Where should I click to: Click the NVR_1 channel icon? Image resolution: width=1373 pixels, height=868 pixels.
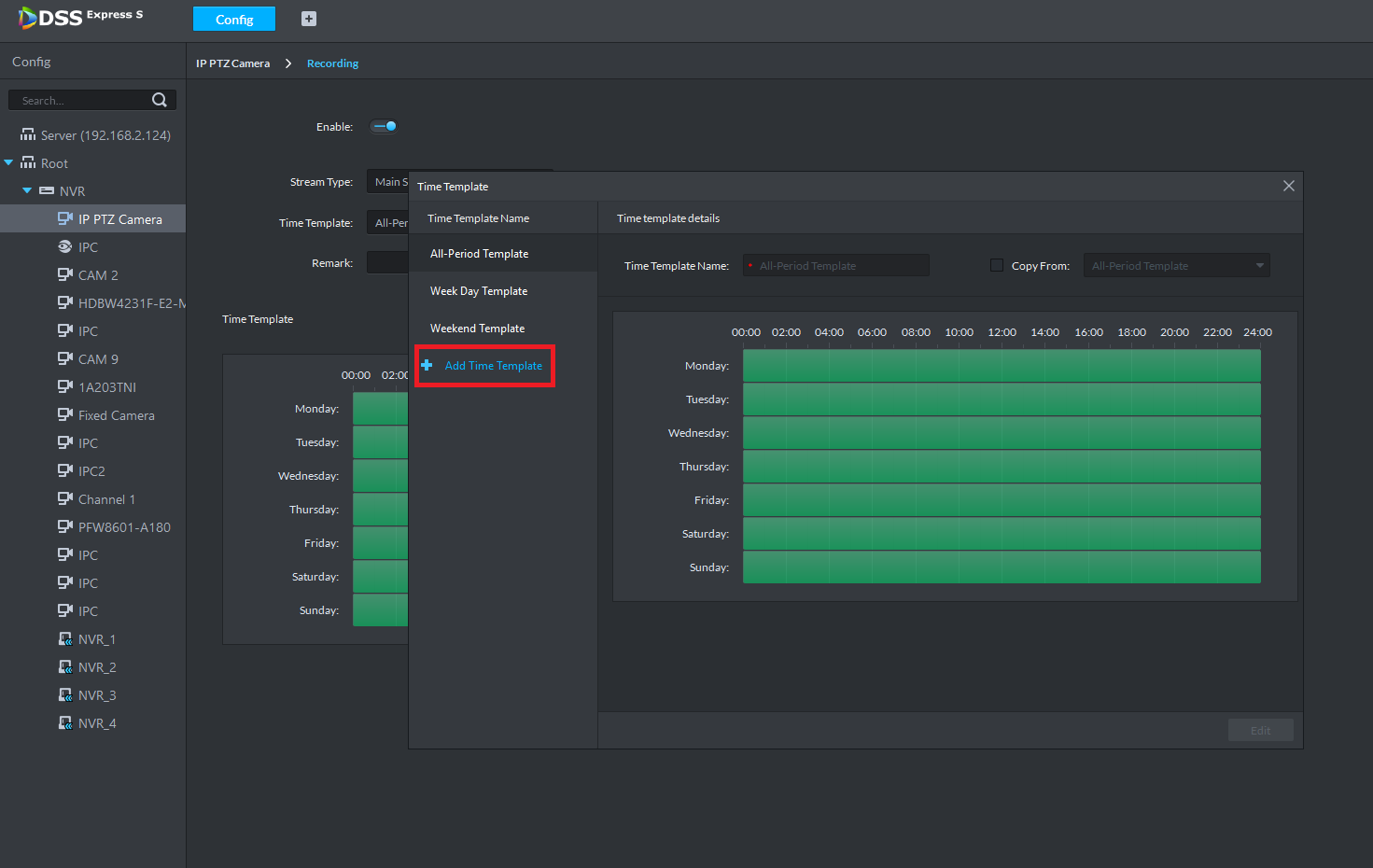pos(65,639)
